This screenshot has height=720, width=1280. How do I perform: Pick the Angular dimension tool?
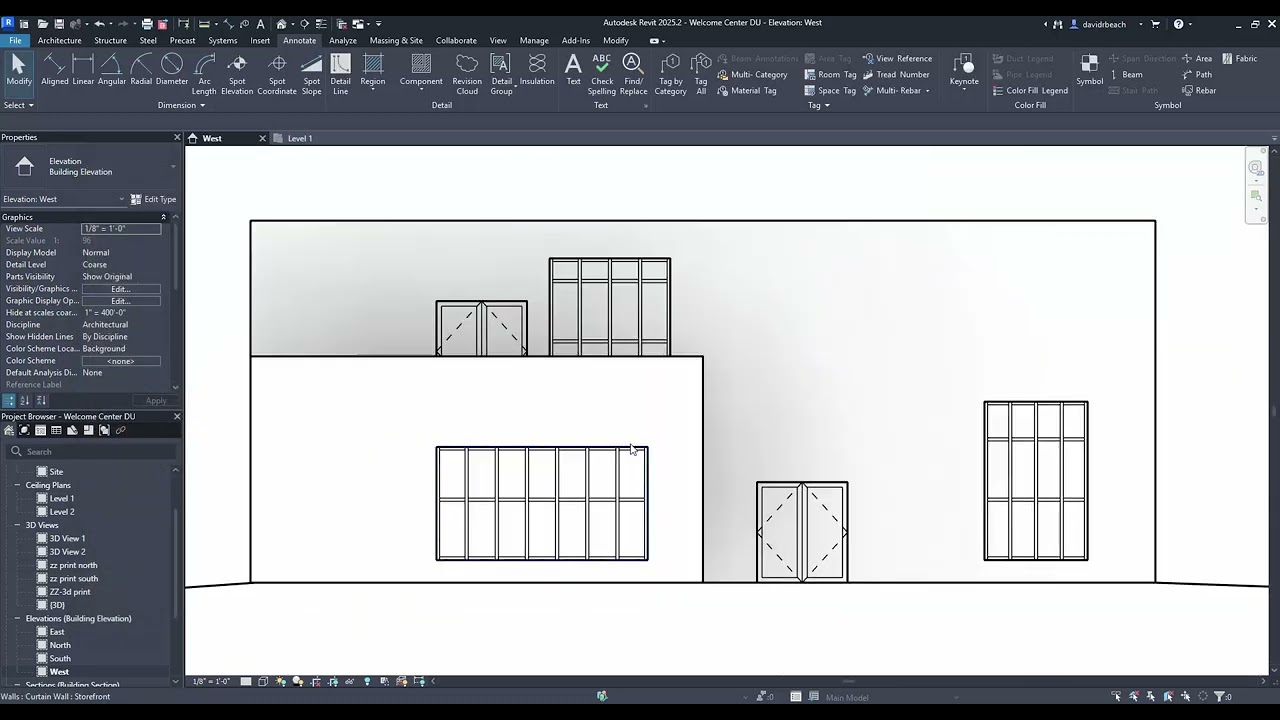(x=112, y=70)
